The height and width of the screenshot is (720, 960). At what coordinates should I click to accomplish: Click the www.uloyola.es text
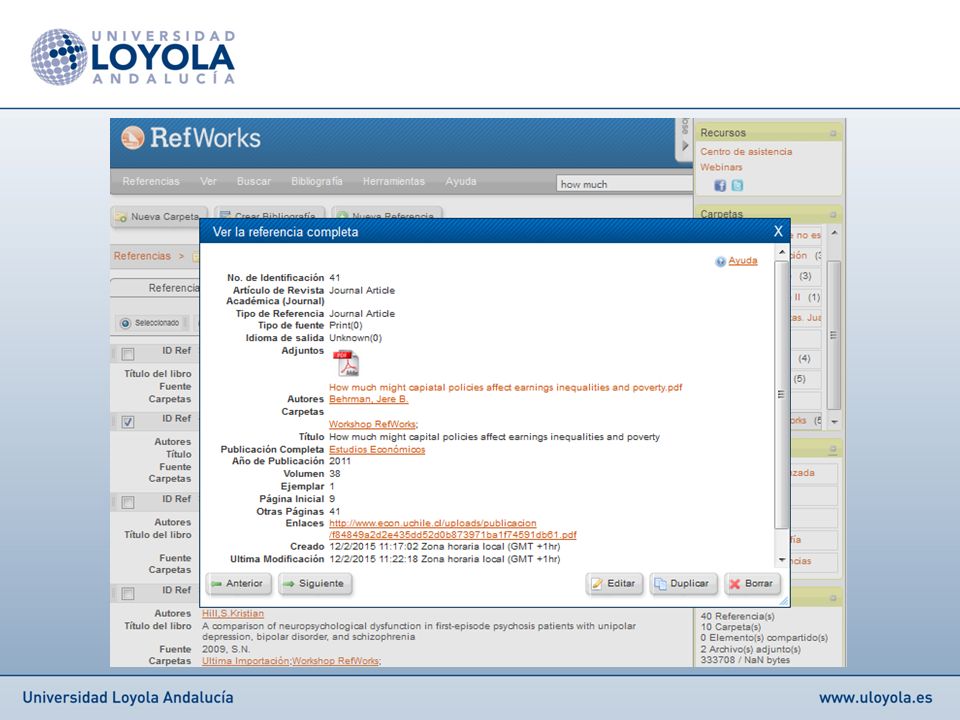point(876,697)
